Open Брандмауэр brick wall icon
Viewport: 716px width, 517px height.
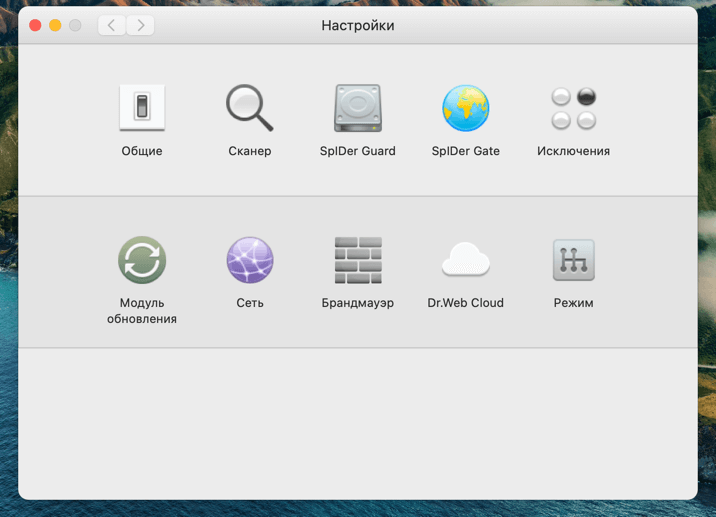358,260
